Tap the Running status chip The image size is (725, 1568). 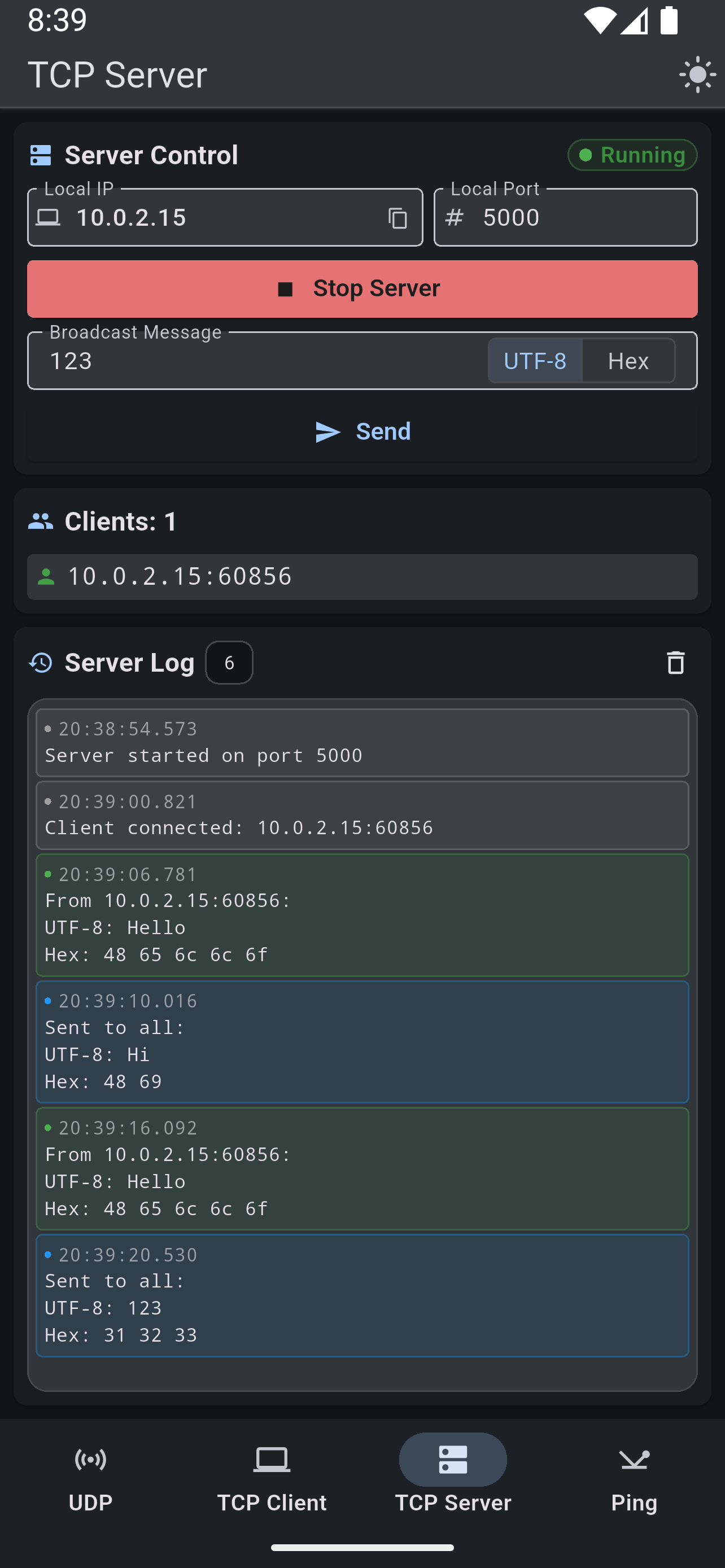(632, 155)
